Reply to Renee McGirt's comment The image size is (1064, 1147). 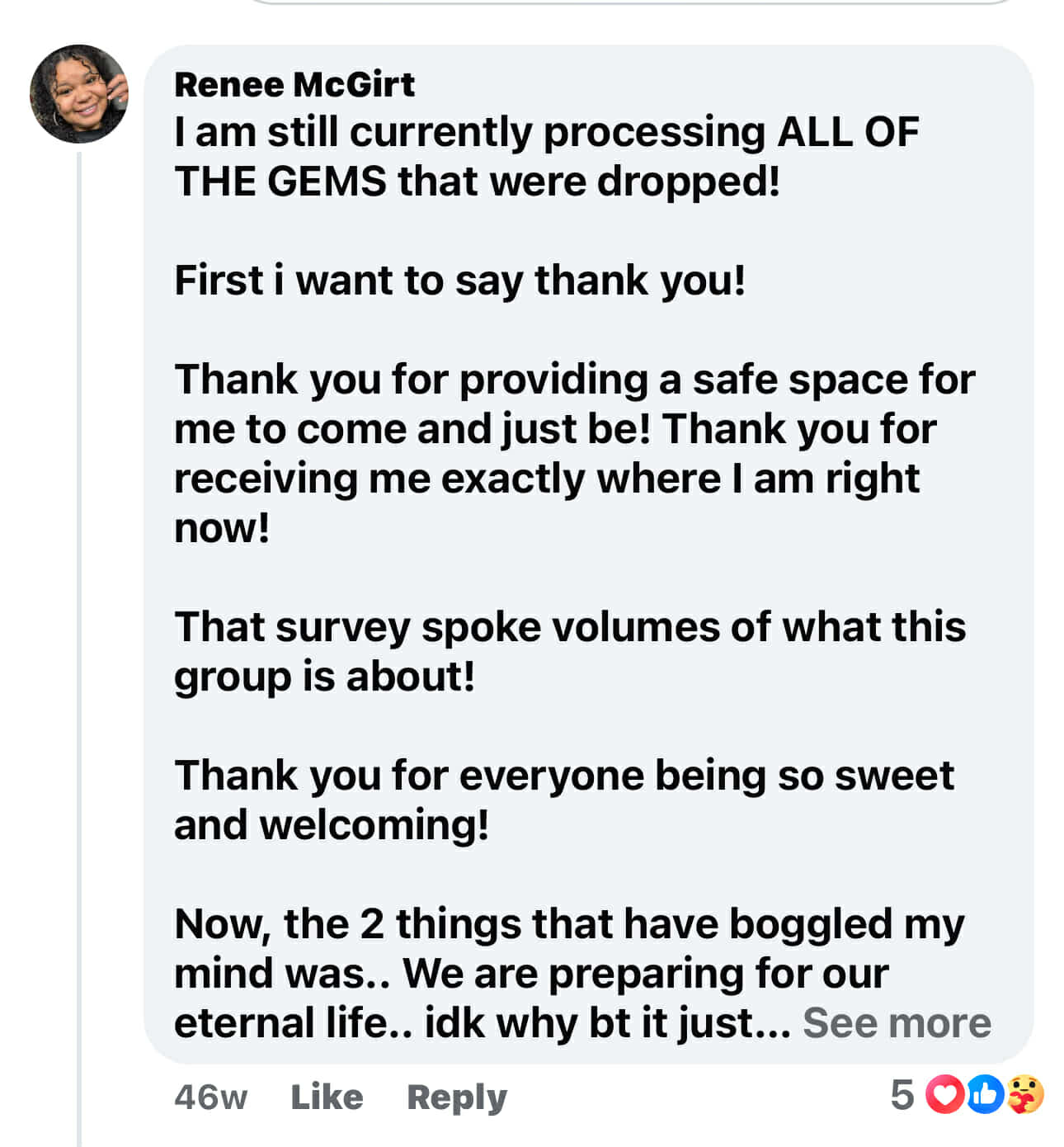tap(457, 1097)
